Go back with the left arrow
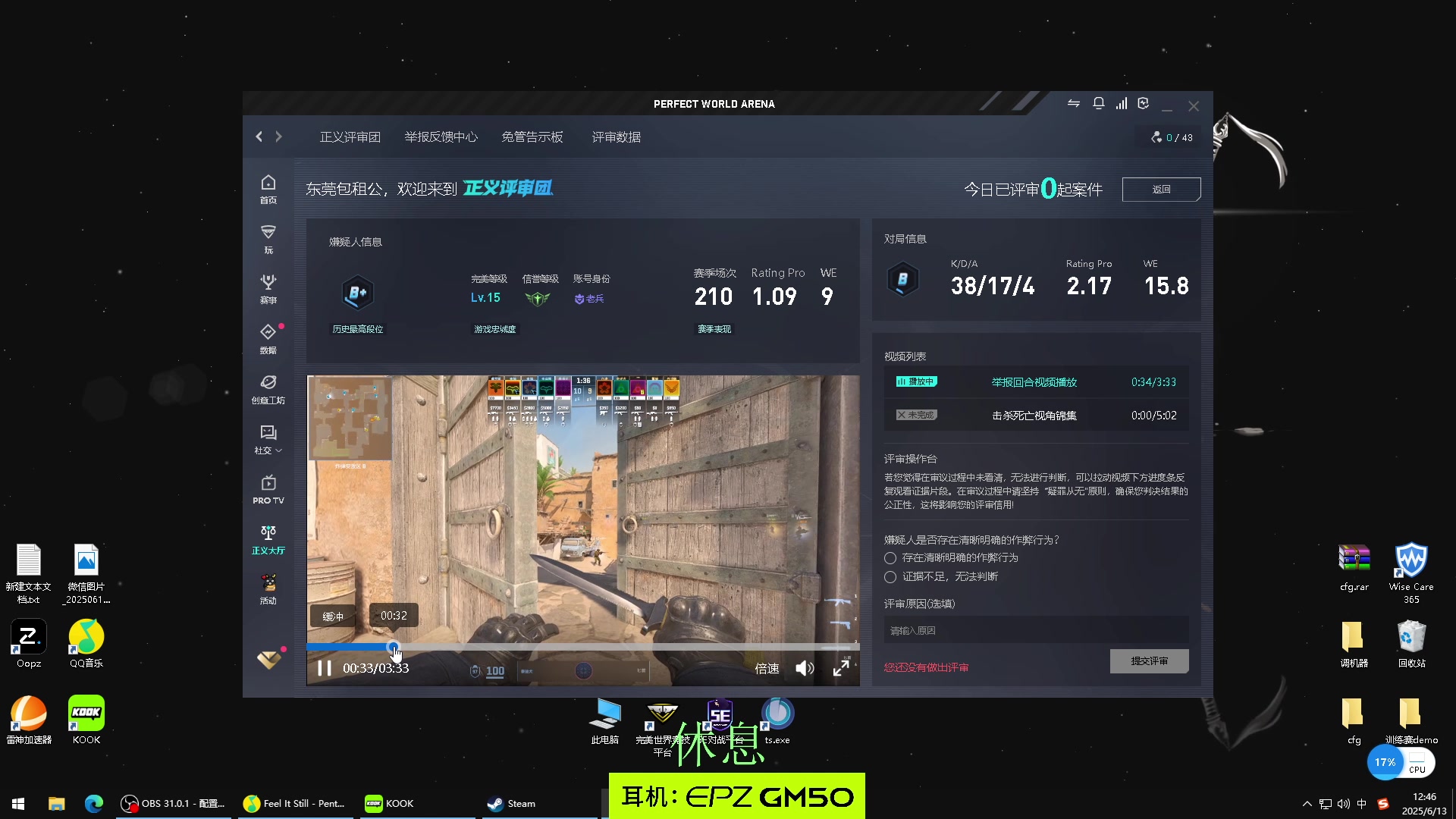Image resolution: width=1456 pixels, height=819 pixels. pos(259,136)
